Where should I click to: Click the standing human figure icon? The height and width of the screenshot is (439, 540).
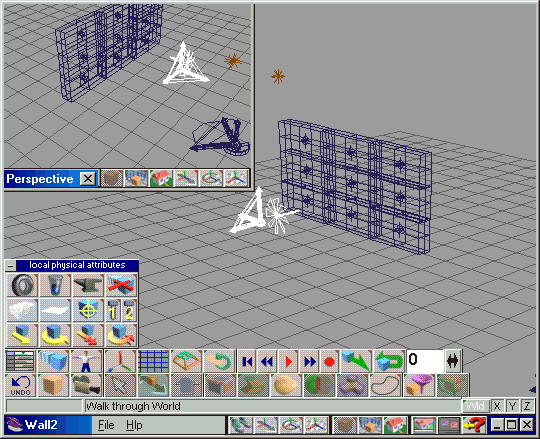tap(86, 361)
